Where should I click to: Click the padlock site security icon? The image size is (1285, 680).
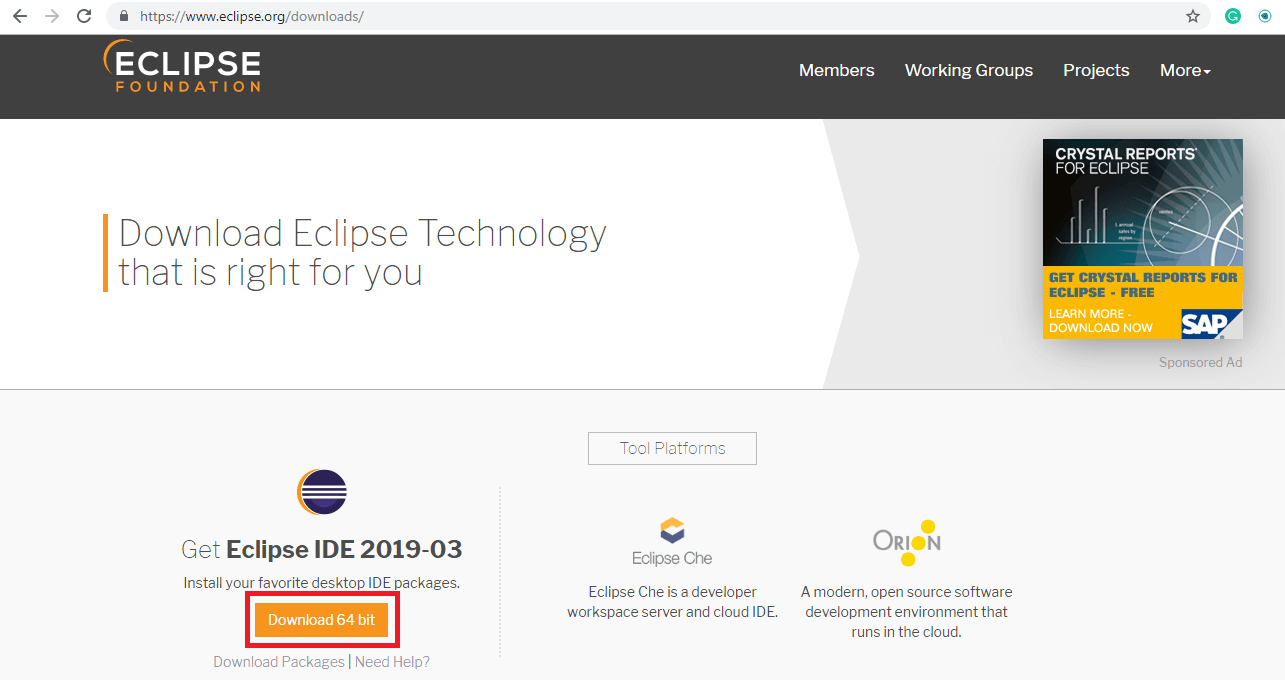(124, 16)
